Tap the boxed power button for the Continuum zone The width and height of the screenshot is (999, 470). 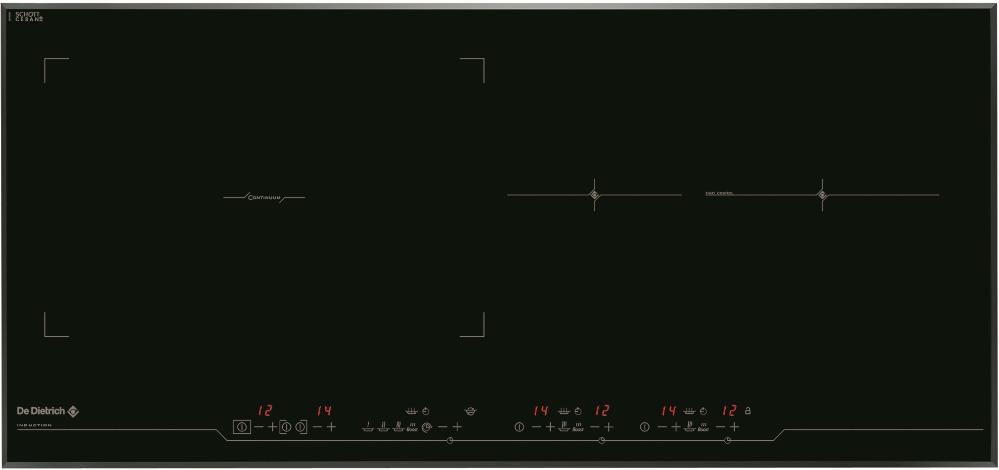pyautogui.click(x=241, y=427)
